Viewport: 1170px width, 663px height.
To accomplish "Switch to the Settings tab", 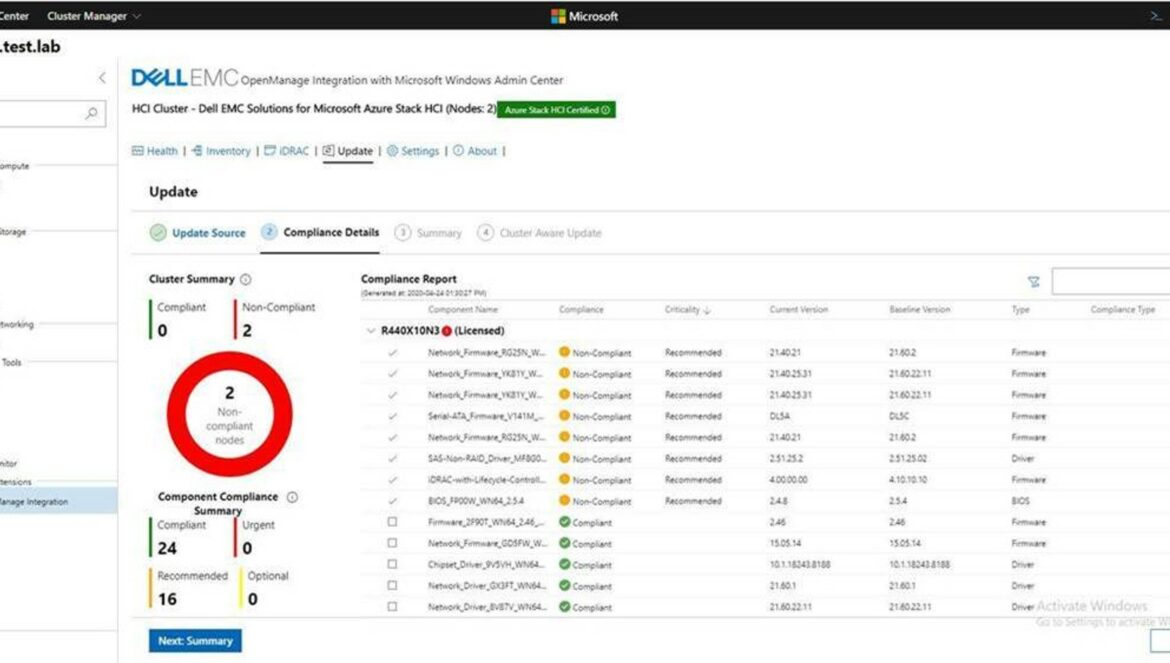I will (413, 151).
